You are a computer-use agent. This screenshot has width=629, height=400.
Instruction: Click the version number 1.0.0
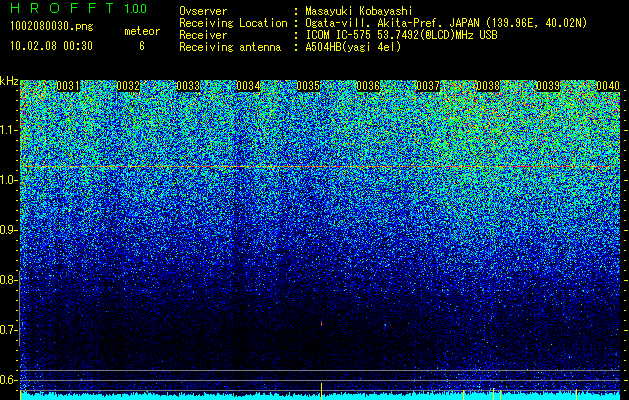pos(135,8)
